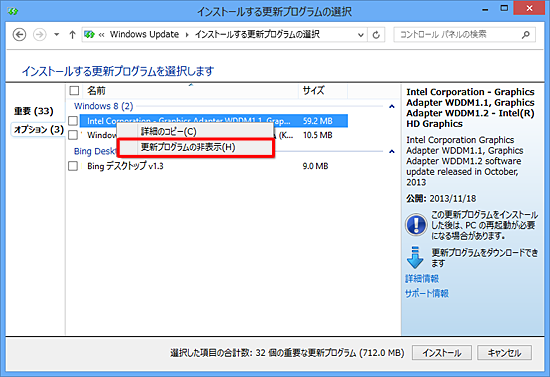Go up one level with up arrow
Screen dimensions: 550x377
pos(72,34)
